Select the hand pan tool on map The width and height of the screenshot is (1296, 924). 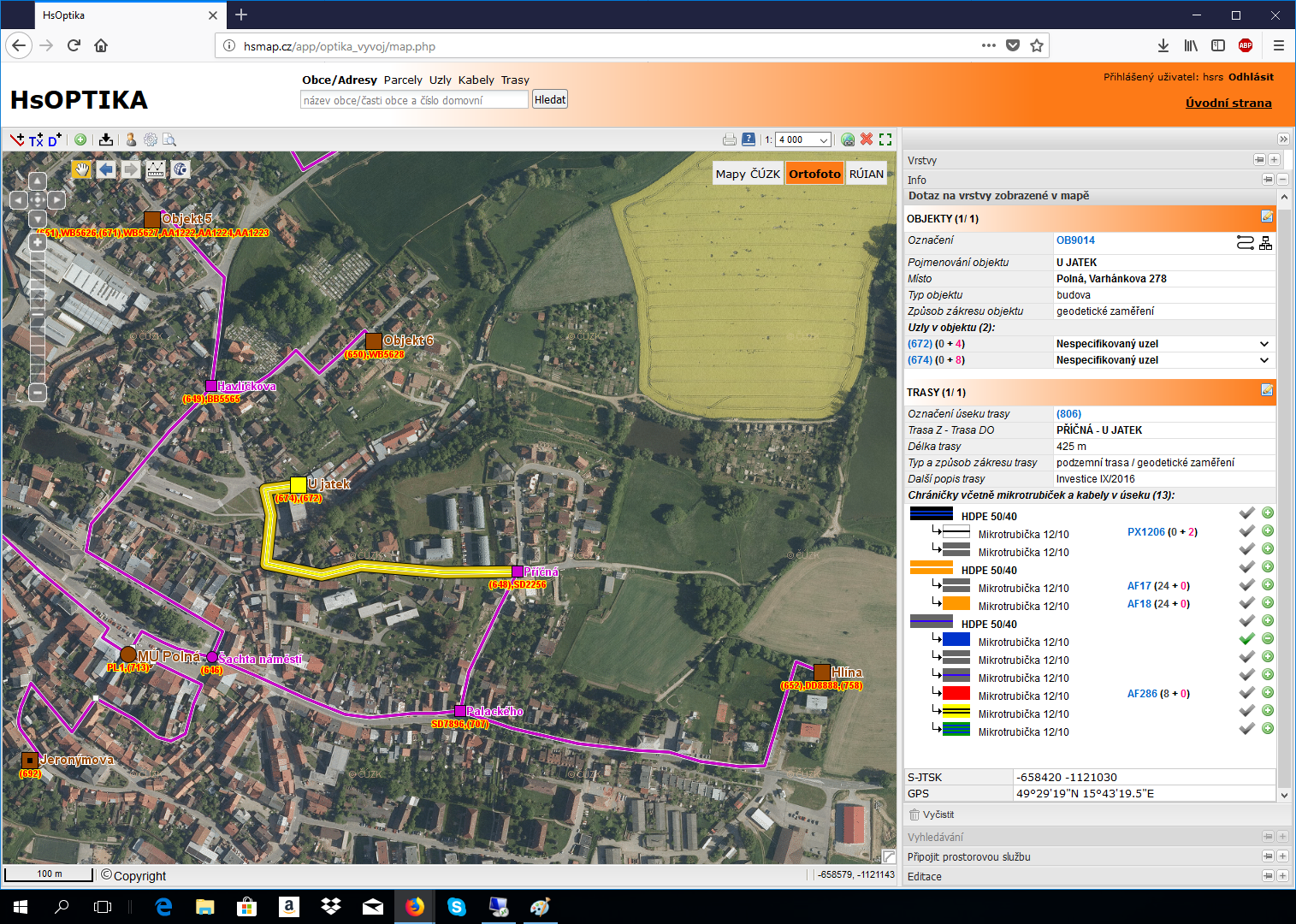[x=81, y=169]
